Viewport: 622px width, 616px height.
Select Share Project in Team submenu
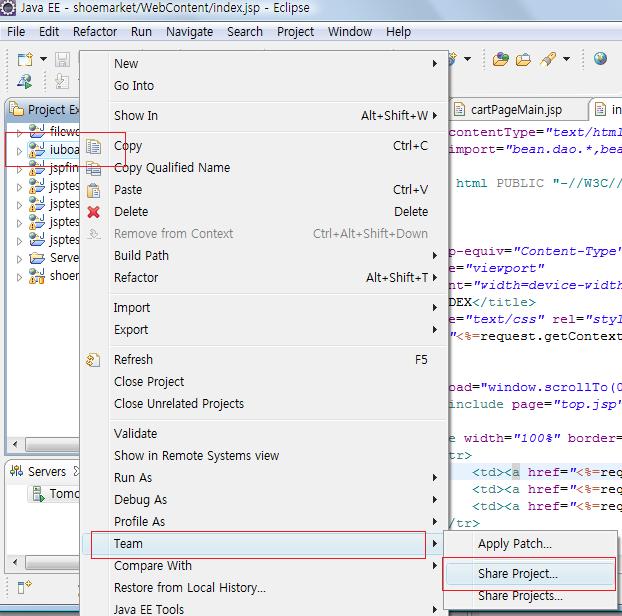point(530,574)
